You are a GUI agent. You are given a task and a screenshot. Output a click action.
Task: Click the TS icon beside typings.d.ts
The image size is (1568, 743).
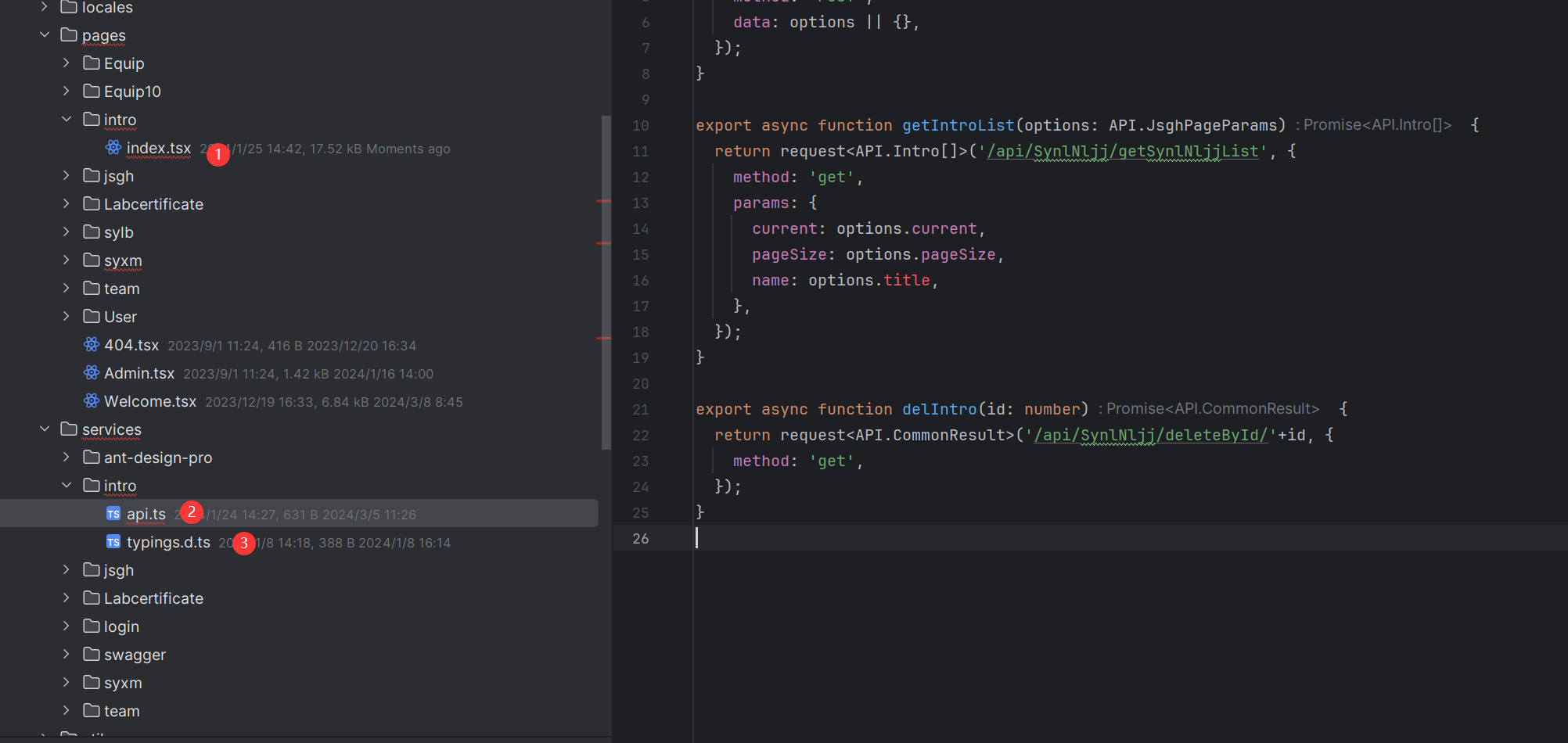click(113, 542)
